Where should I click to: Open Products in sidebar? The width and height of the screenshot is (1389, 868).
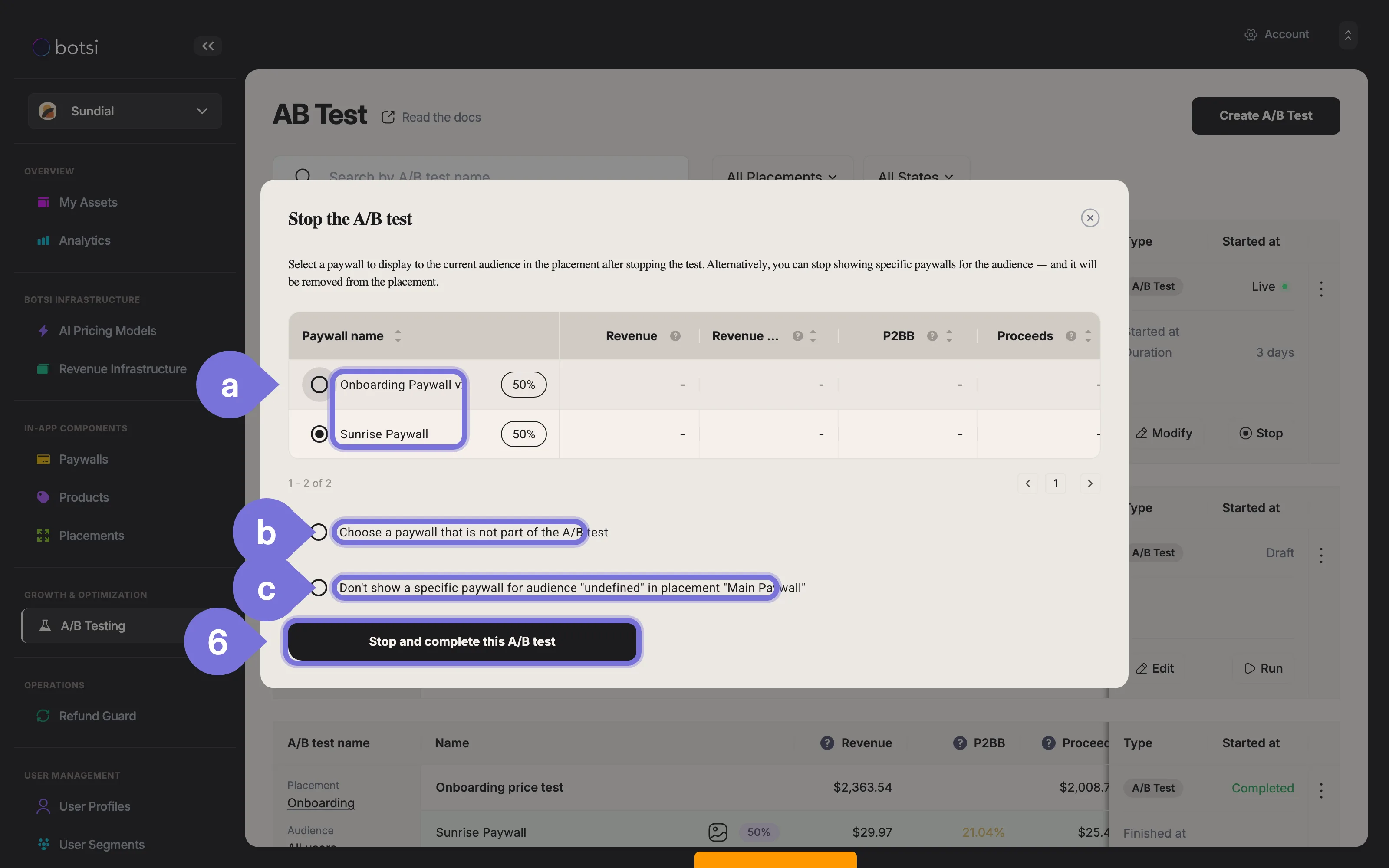pyautogui.click(x=84, y=497)
